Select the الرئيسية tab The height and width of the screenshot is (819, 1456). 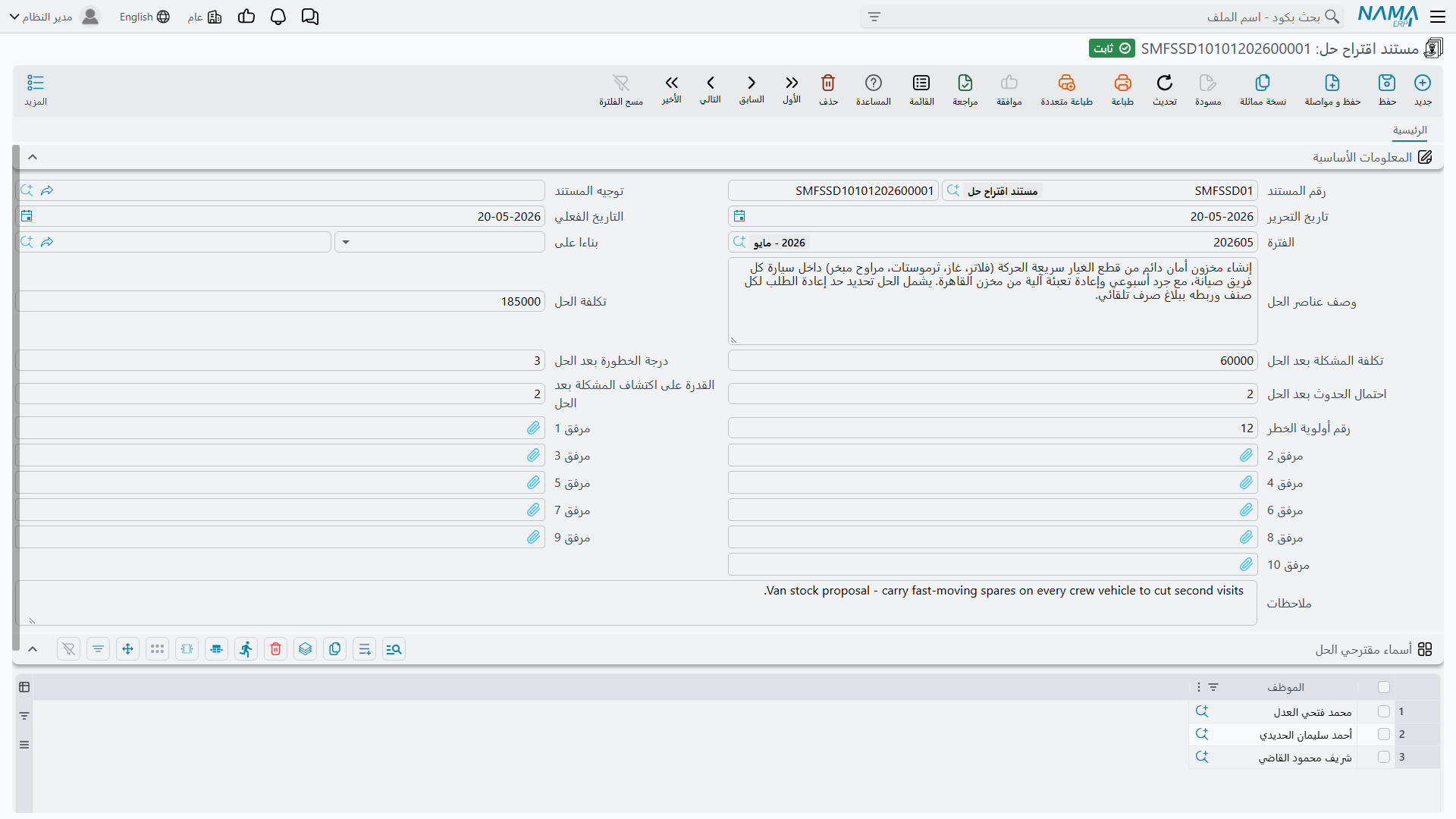(x=1410, y=130)
